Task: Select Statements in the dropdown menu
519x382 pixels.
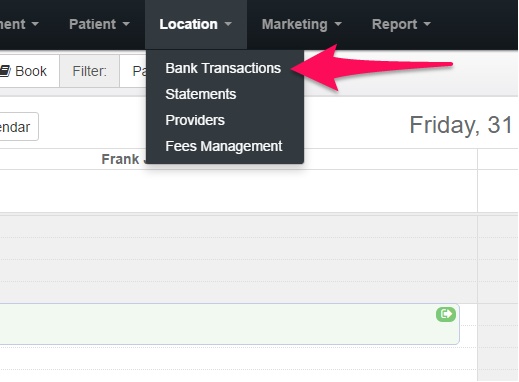Action: point(201,94)
